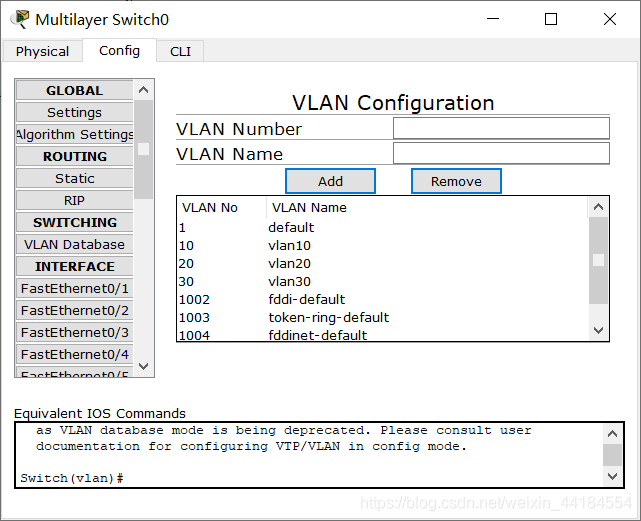Image resolution: width=641 pixels, height=521 pixels.
Task: Maximize the Multilayer Switch0 window
Action: coord(551,19)
